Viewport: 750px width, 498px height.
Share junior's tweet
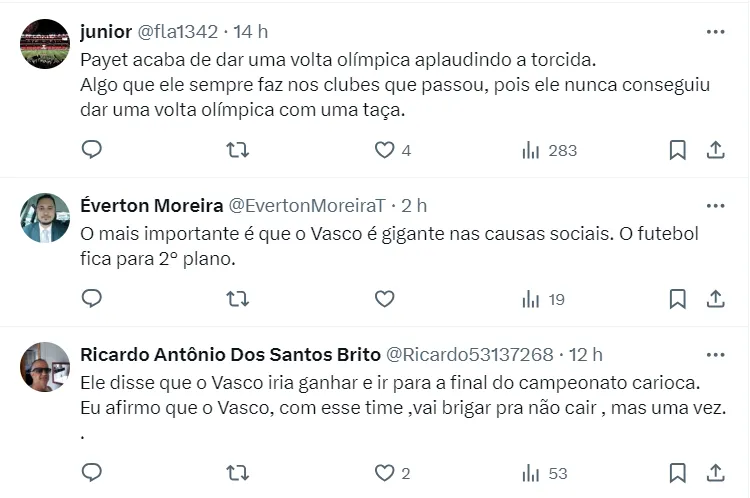point(716,150)
